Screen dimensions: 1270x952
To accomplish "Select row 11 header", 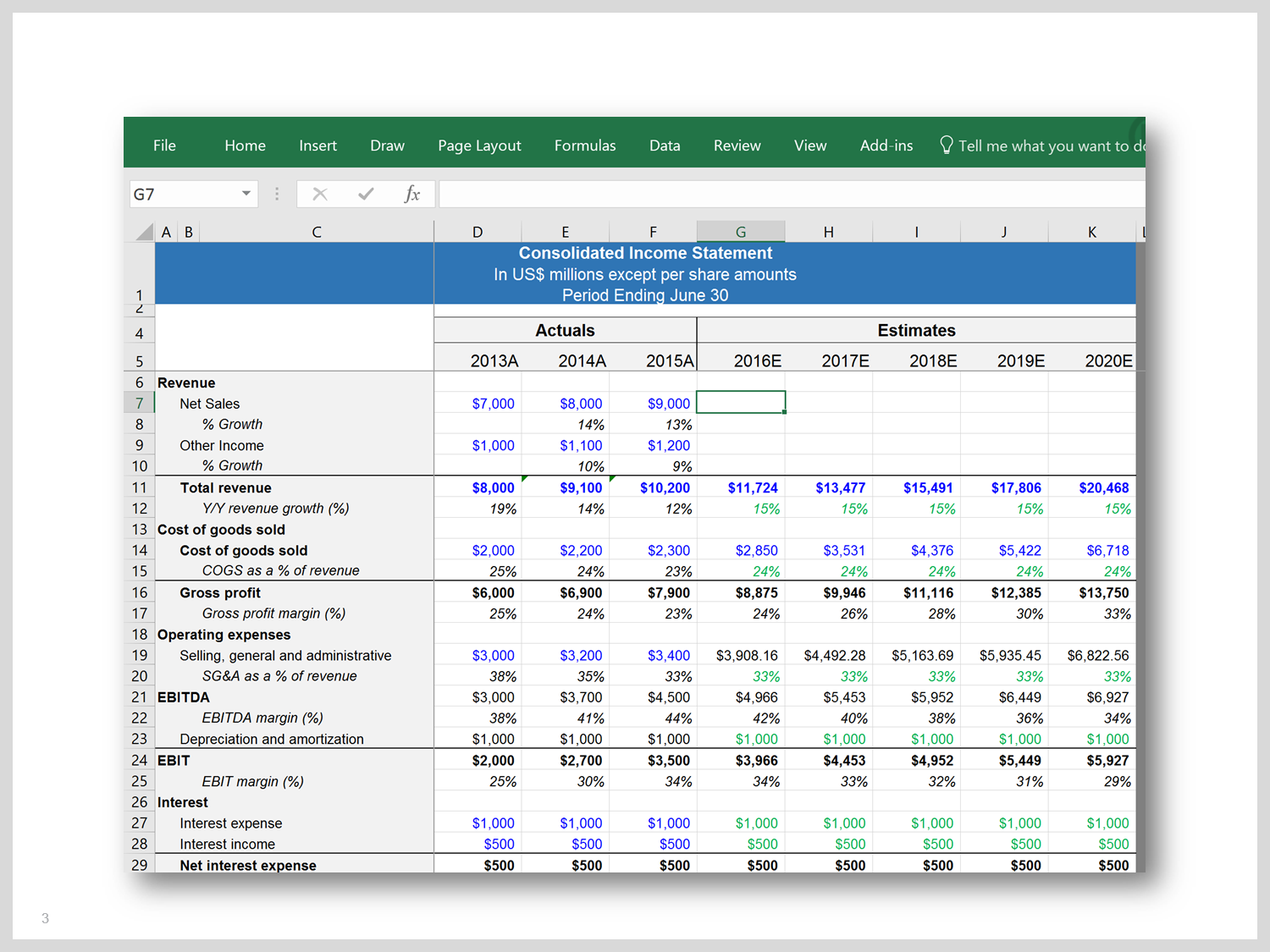I will (x=139, y=487).
